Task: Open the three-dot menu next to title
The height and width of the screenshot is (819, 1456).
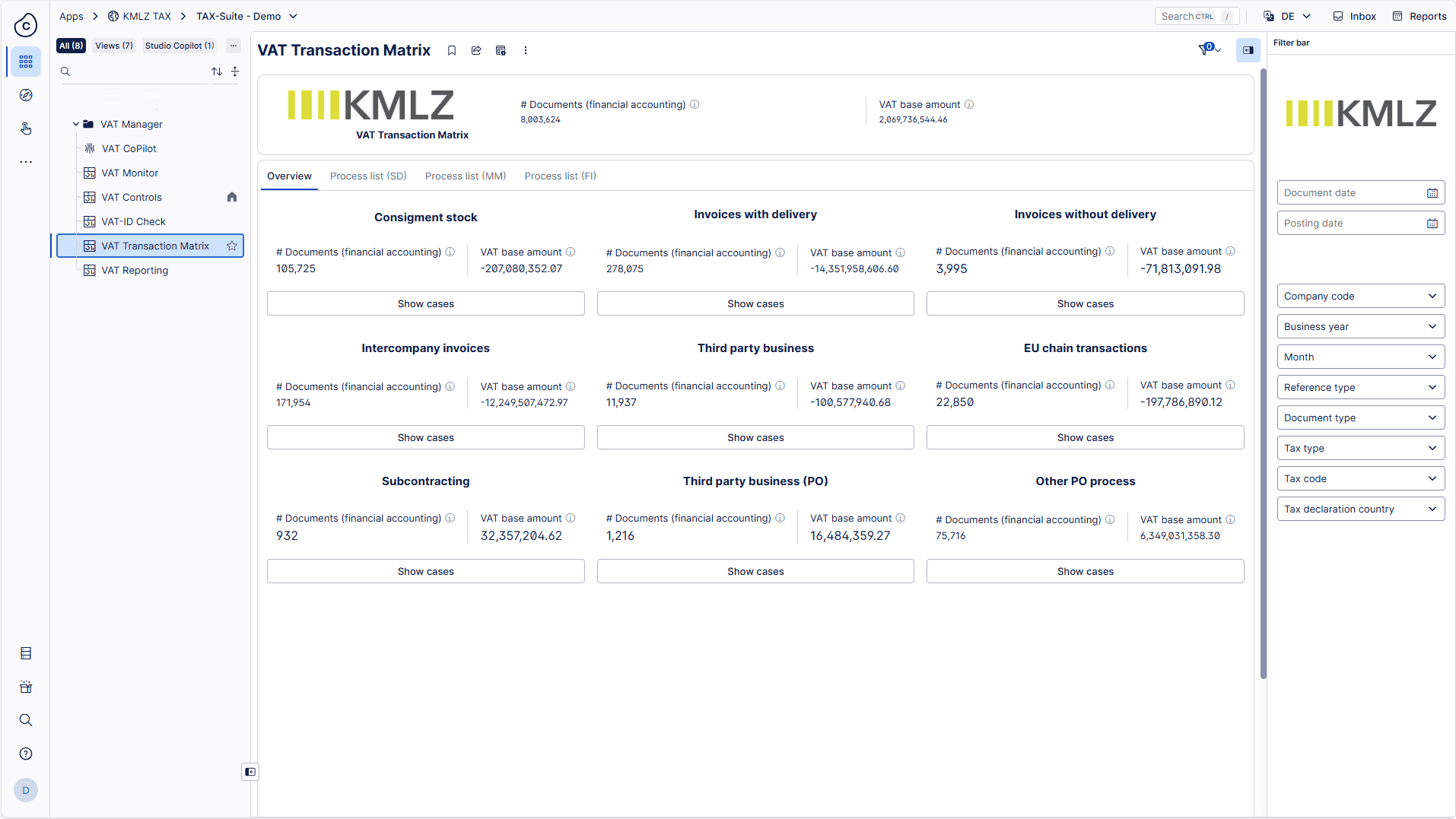Action: point(526,50)
